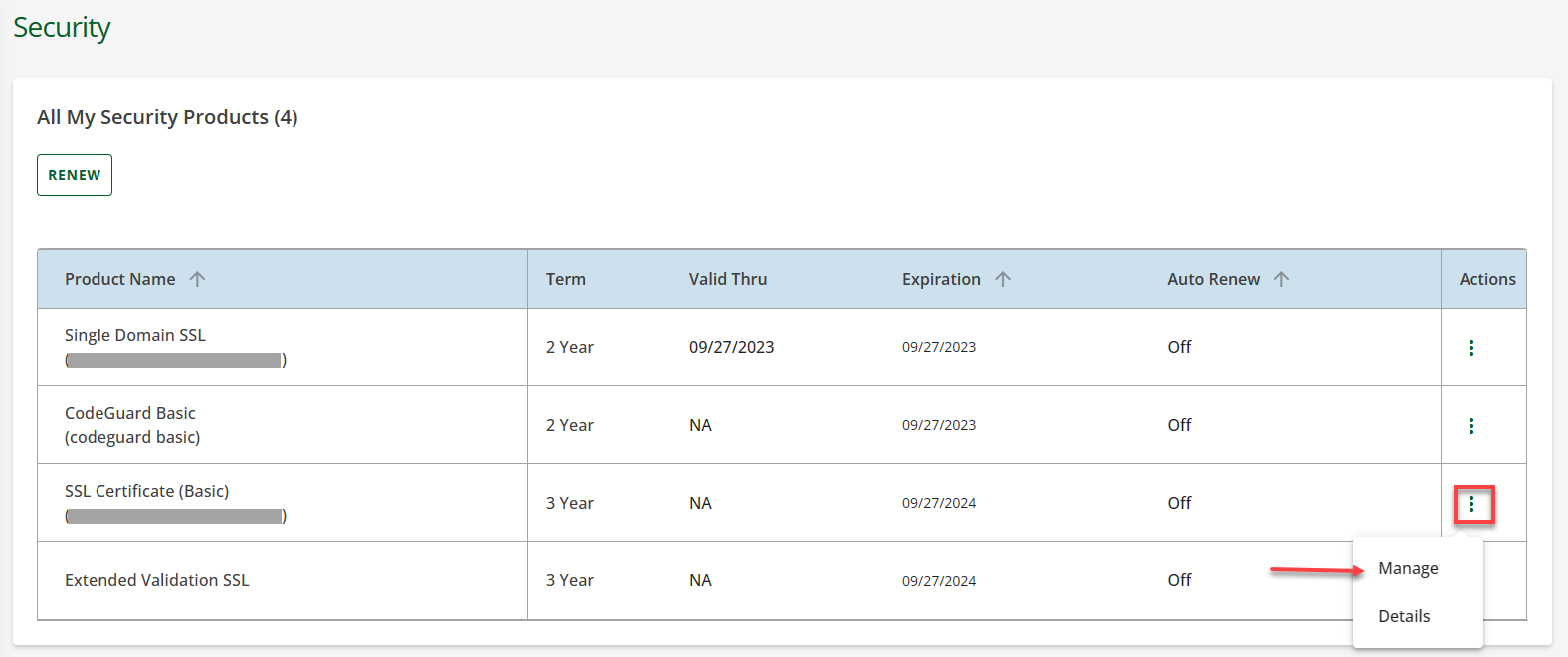Click the Valid Thru column header

coord(728,279)
